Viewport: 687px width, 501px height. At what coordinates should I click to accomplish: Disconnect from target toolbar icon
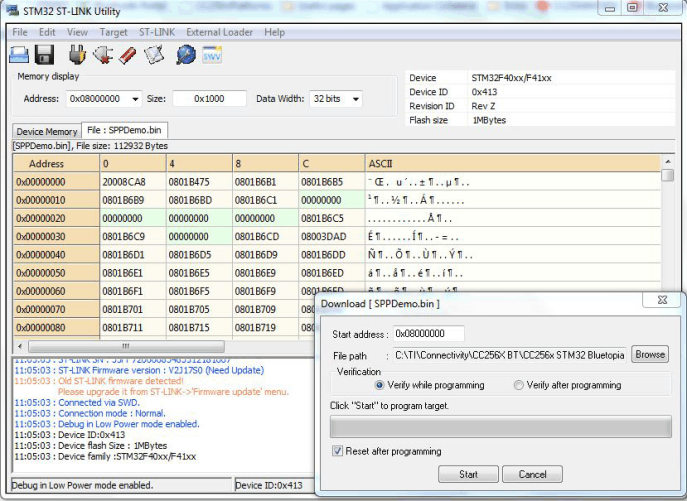102,54
